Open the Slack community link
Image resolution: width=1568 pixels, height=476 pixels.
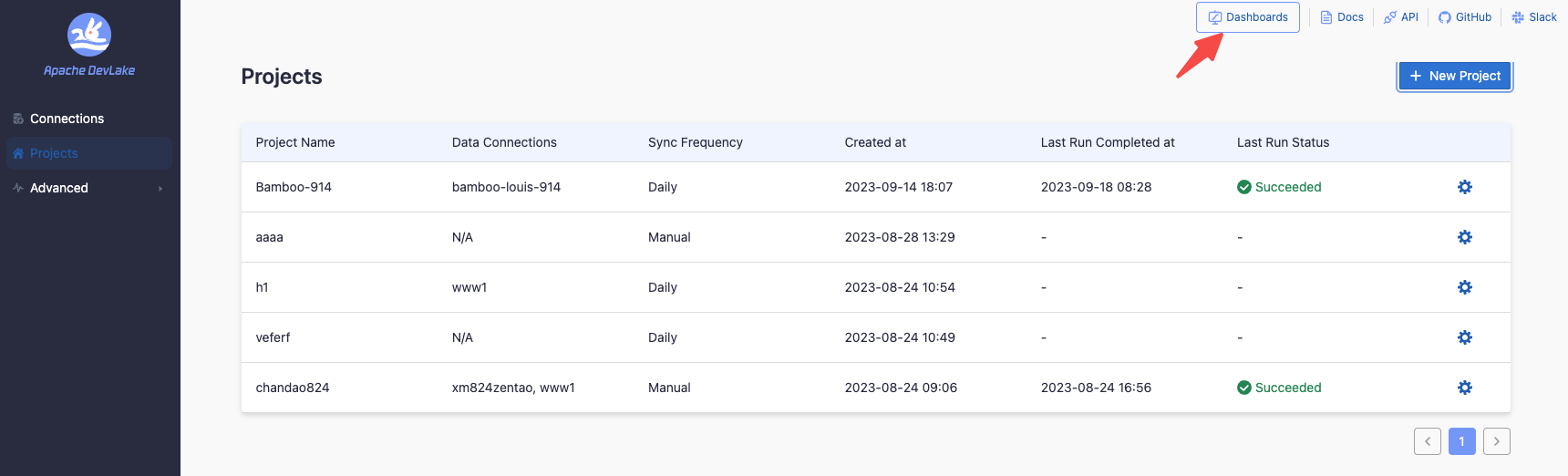coord(1534,17)
